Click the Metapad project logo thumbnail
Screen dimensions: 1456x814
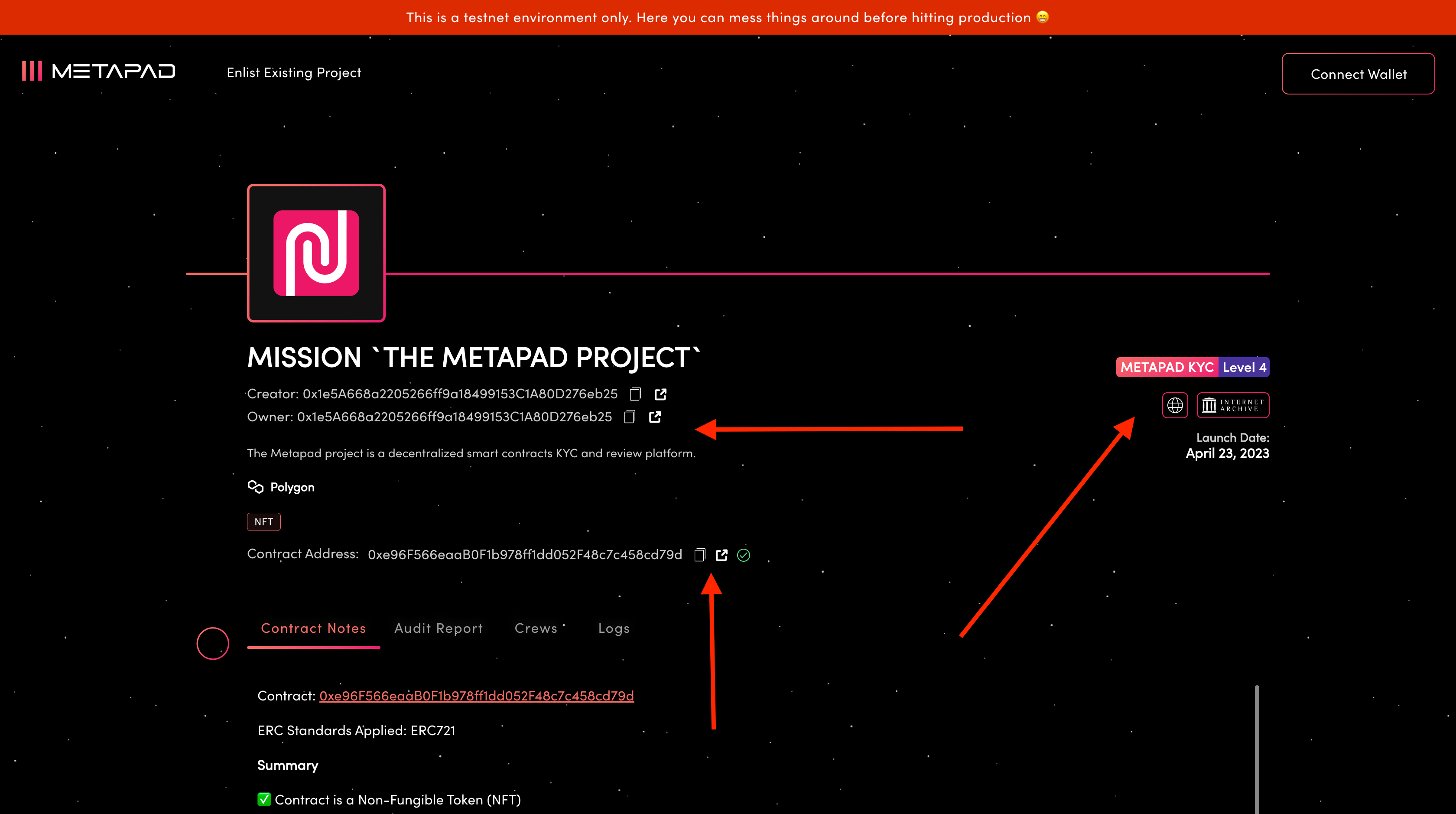(316, 253)
